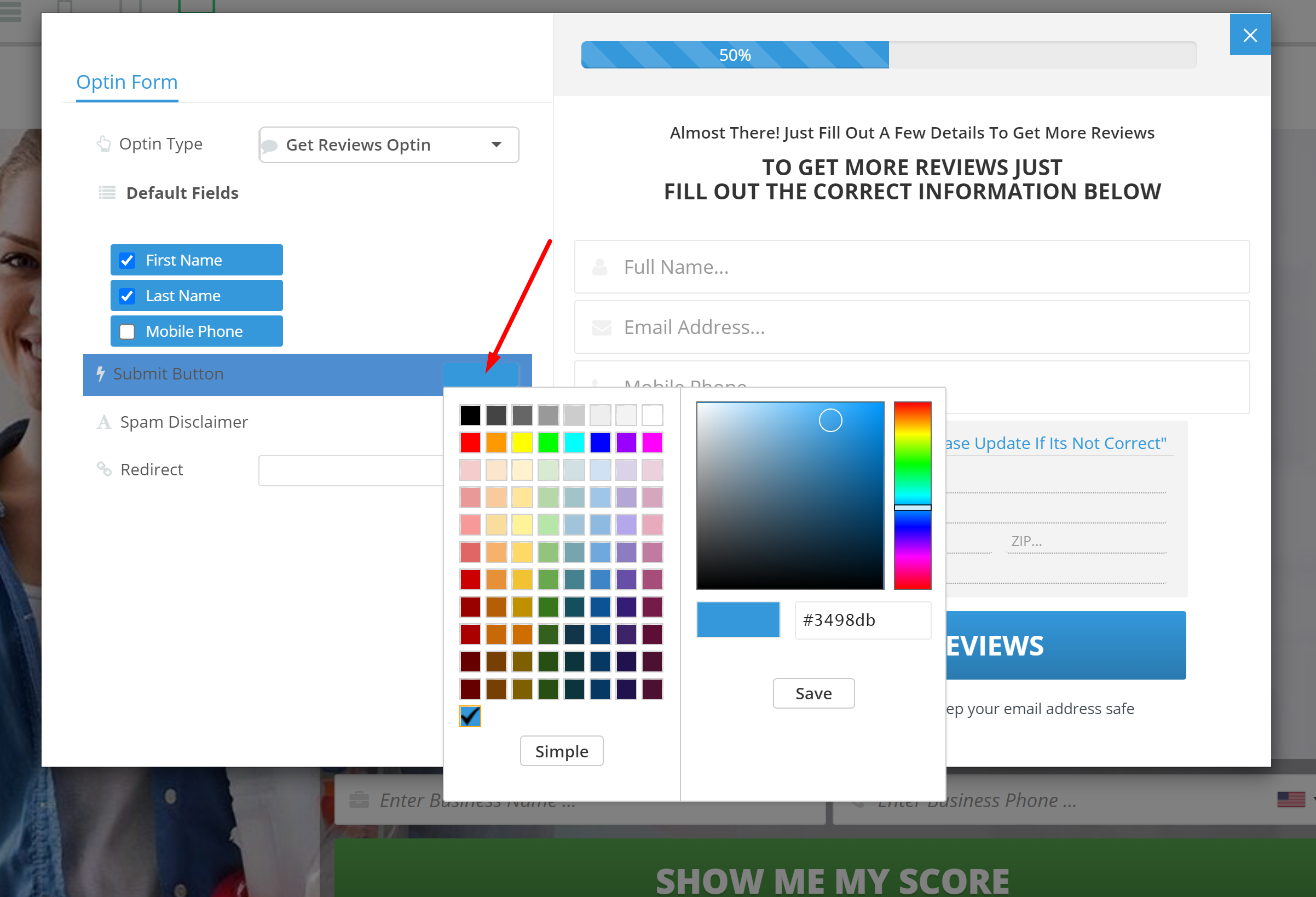
Task: Click the lightning bolt Submit Button icon
Action: [x=100, y=374]
